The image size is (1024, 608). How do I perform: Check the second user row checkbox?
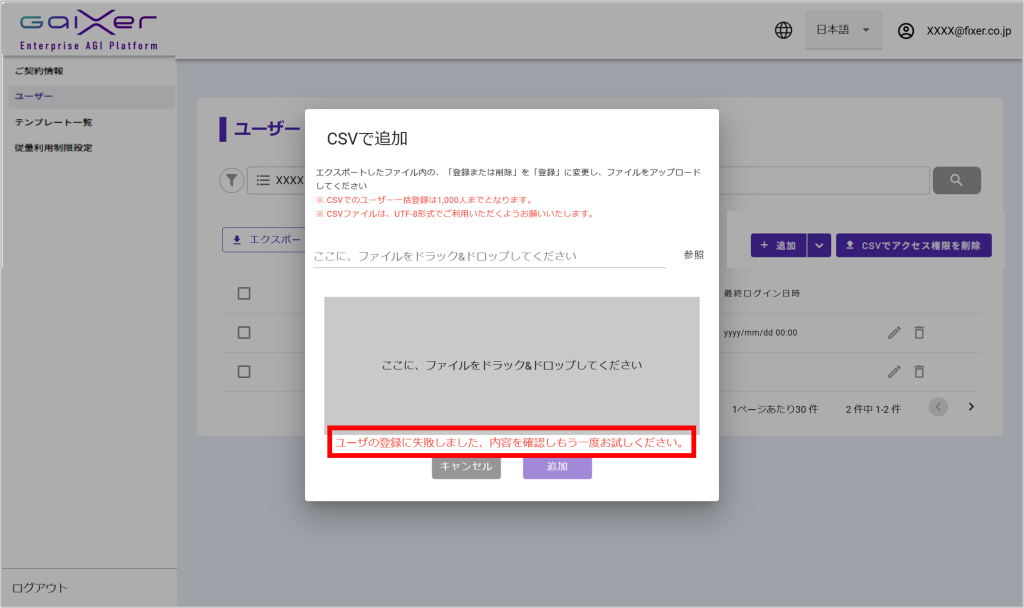(243, 371)
